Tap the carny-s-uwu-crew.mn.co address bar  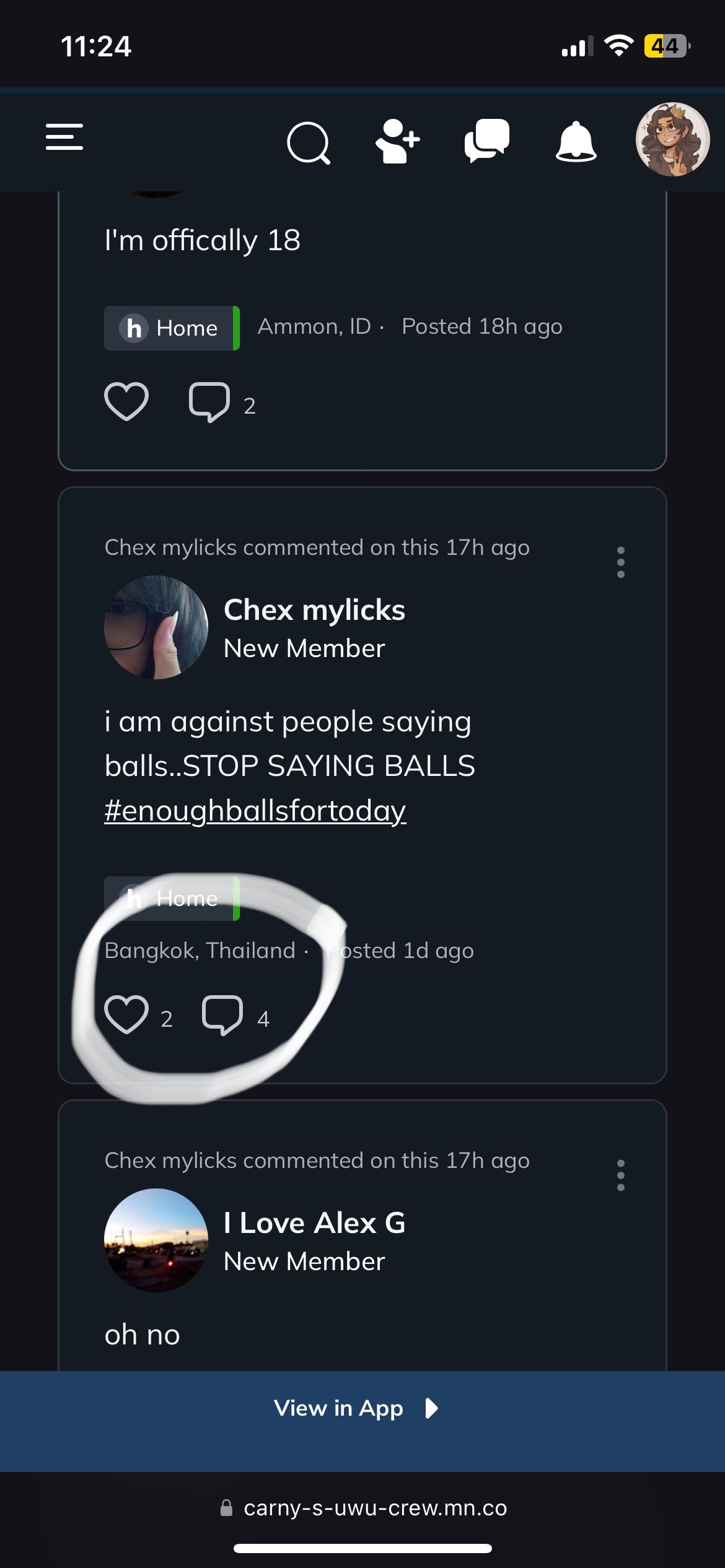point(362,1508)
